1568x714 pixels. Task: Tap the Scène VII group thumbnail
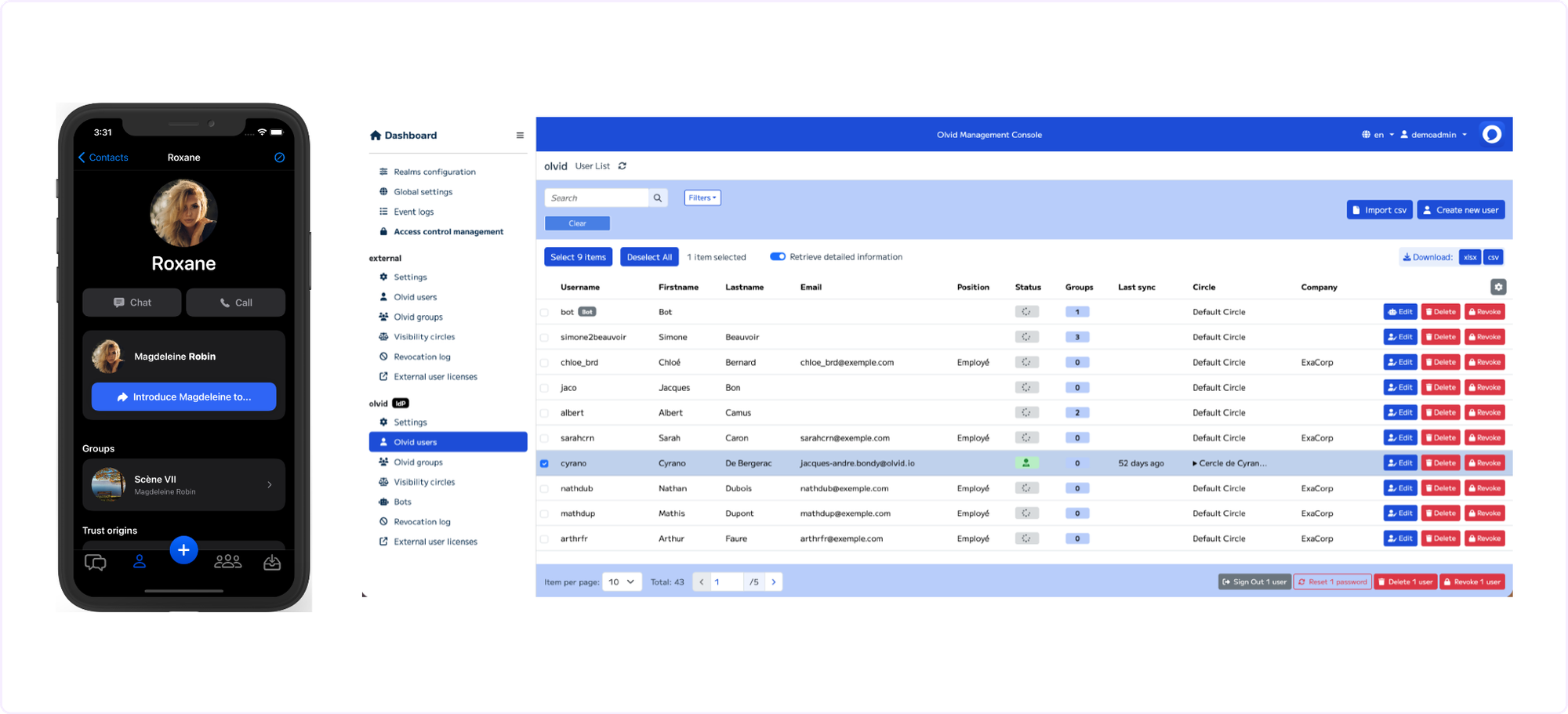point(108,484)
